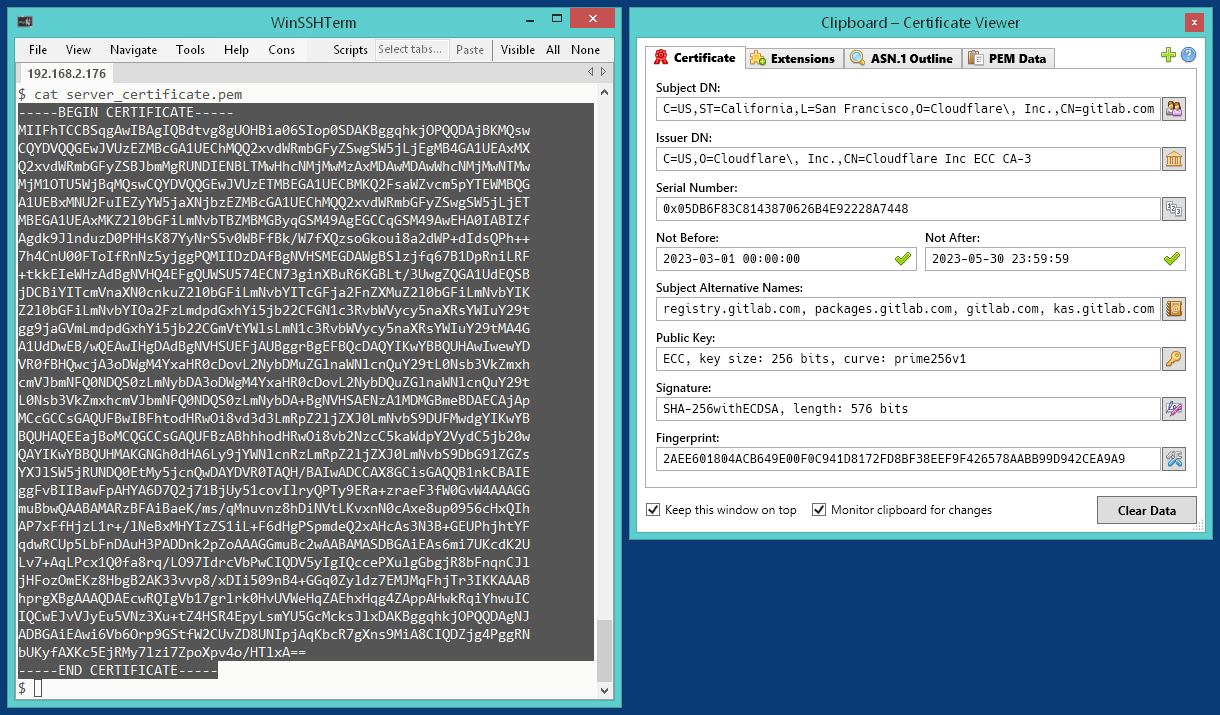The height and width of the screenshot is (715, 1220).
Task: Click the Visible toolbar button
Action: [518, 50]
